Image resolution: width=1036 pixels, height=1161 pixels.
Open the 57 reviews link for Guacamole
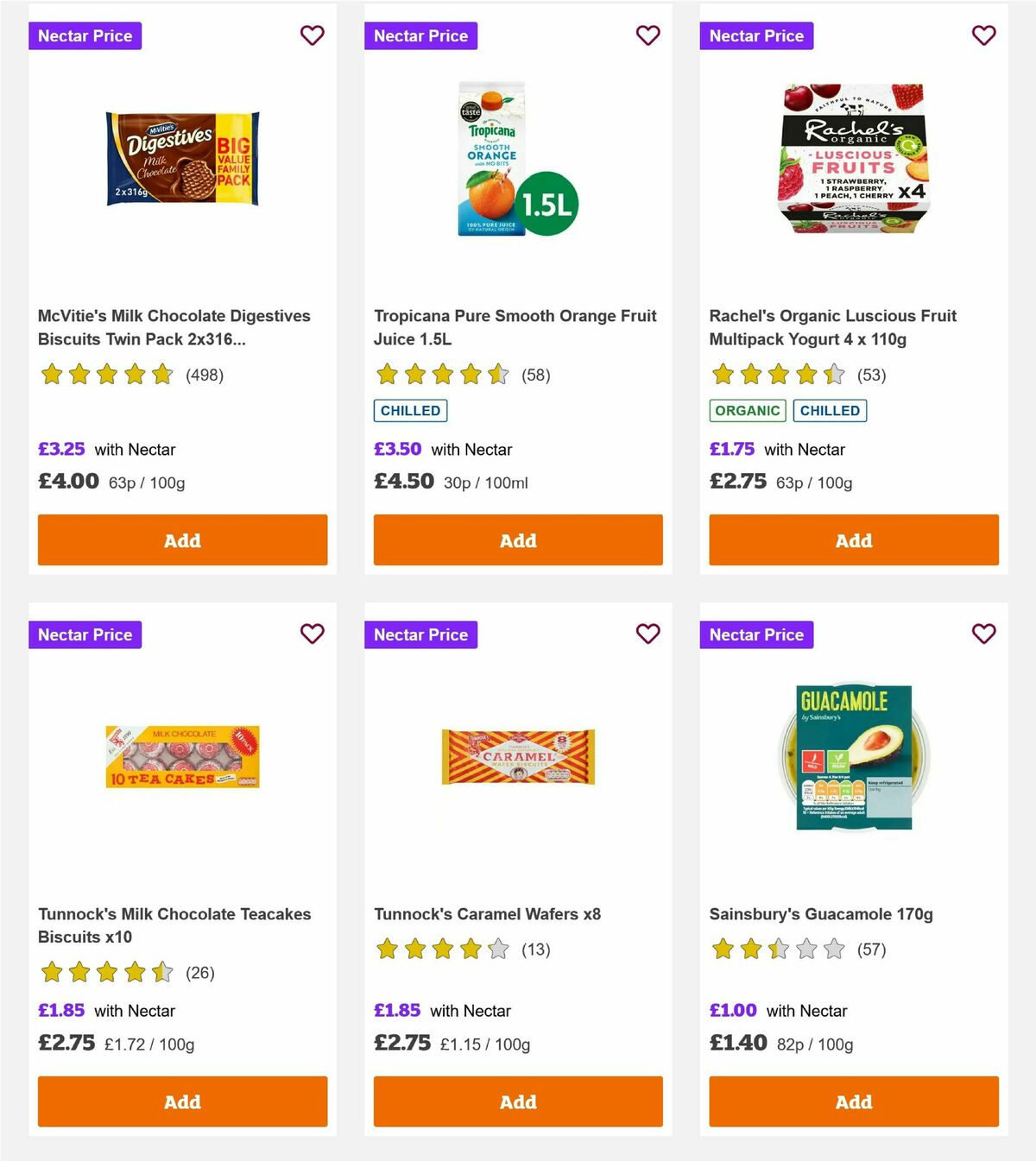872,949
